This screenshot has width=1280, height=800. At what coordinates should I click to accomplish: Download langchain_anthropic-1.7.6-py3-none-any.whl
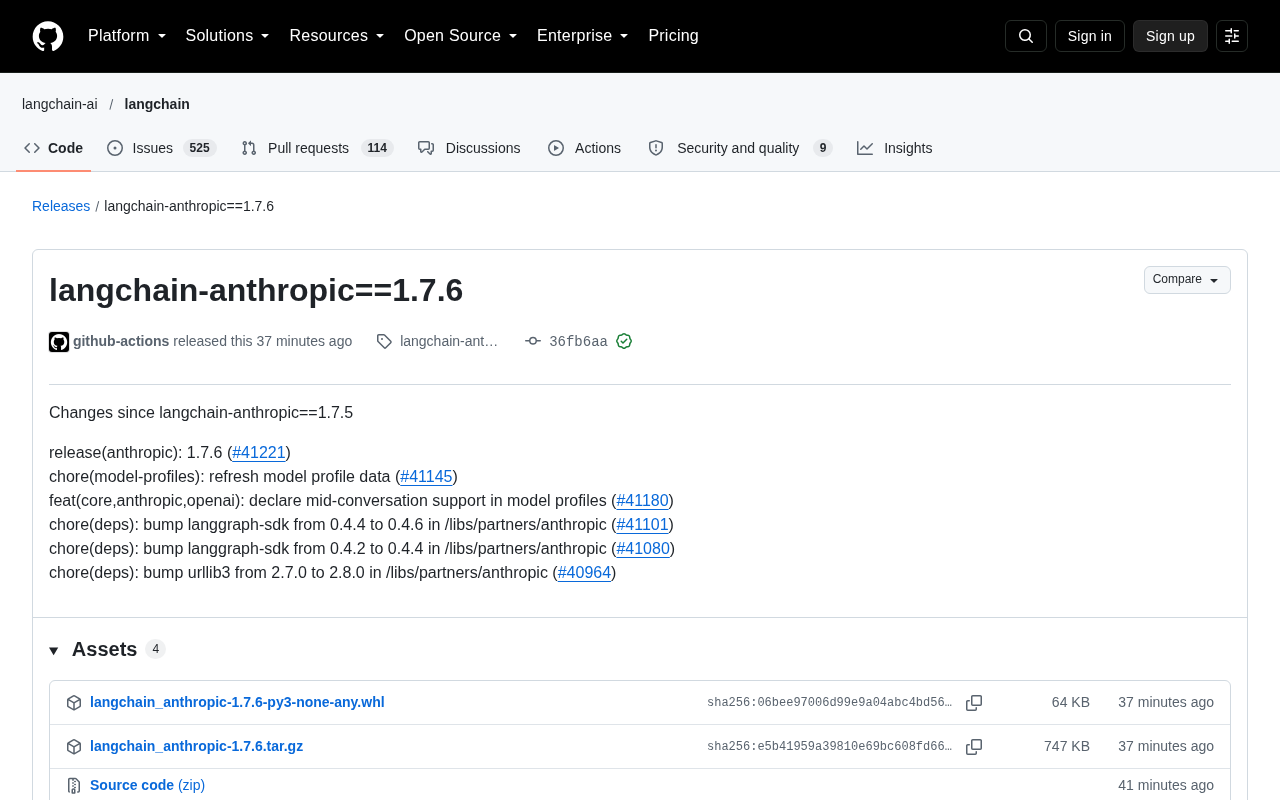237,702
